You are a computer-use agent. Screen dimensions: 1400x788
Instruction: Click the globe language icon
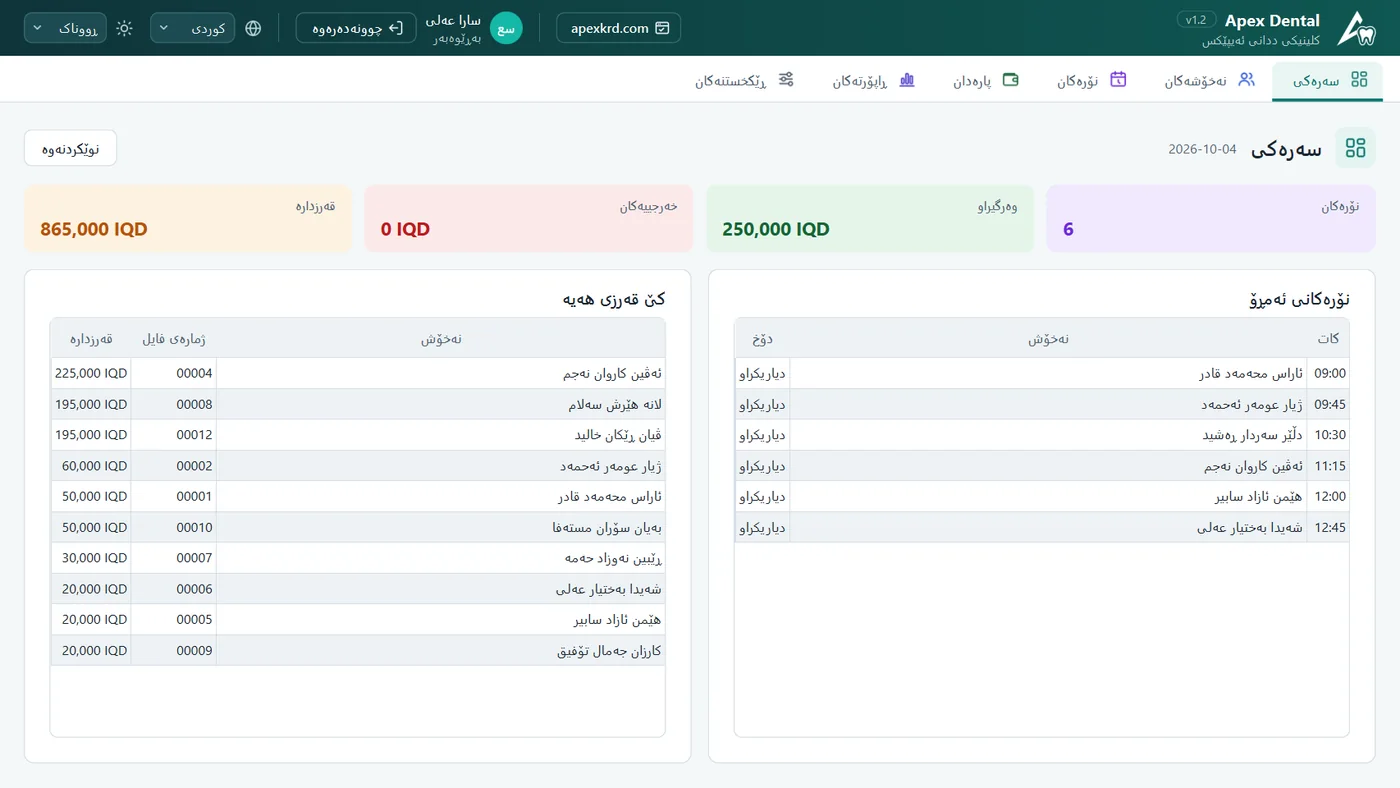pos(253,28)
